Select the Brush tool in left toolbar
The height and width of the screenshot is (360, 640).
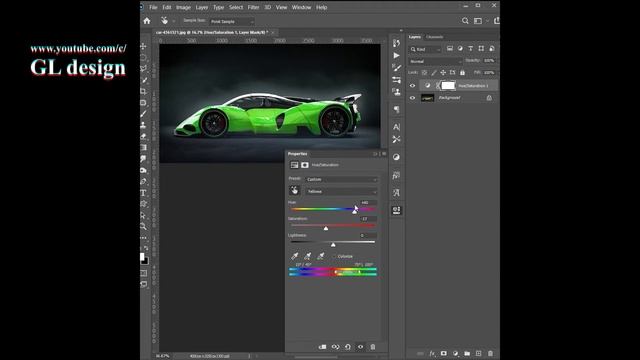(x=143, y=114)
